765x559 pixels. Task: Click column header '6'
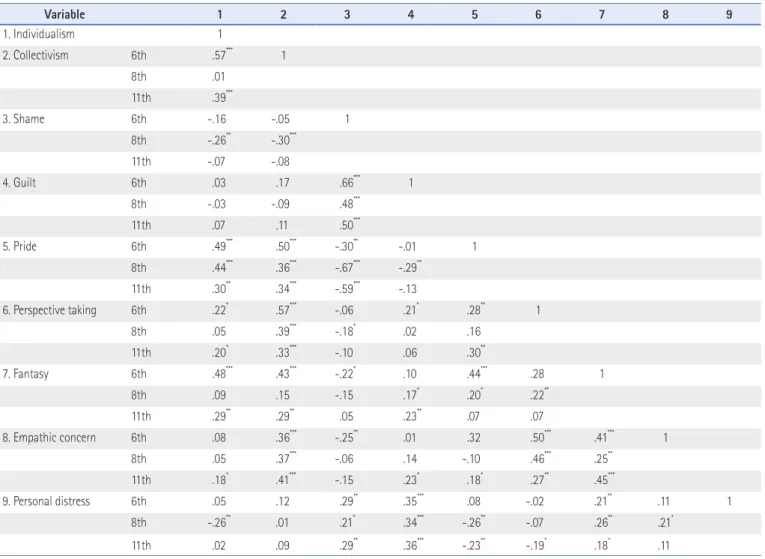[538, 15]
